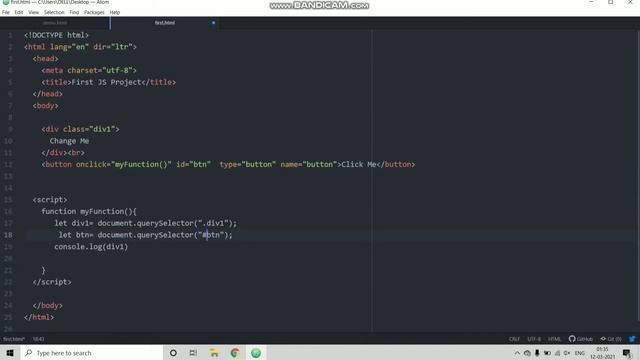Open Task View on the taskbar

coord(193,353)
